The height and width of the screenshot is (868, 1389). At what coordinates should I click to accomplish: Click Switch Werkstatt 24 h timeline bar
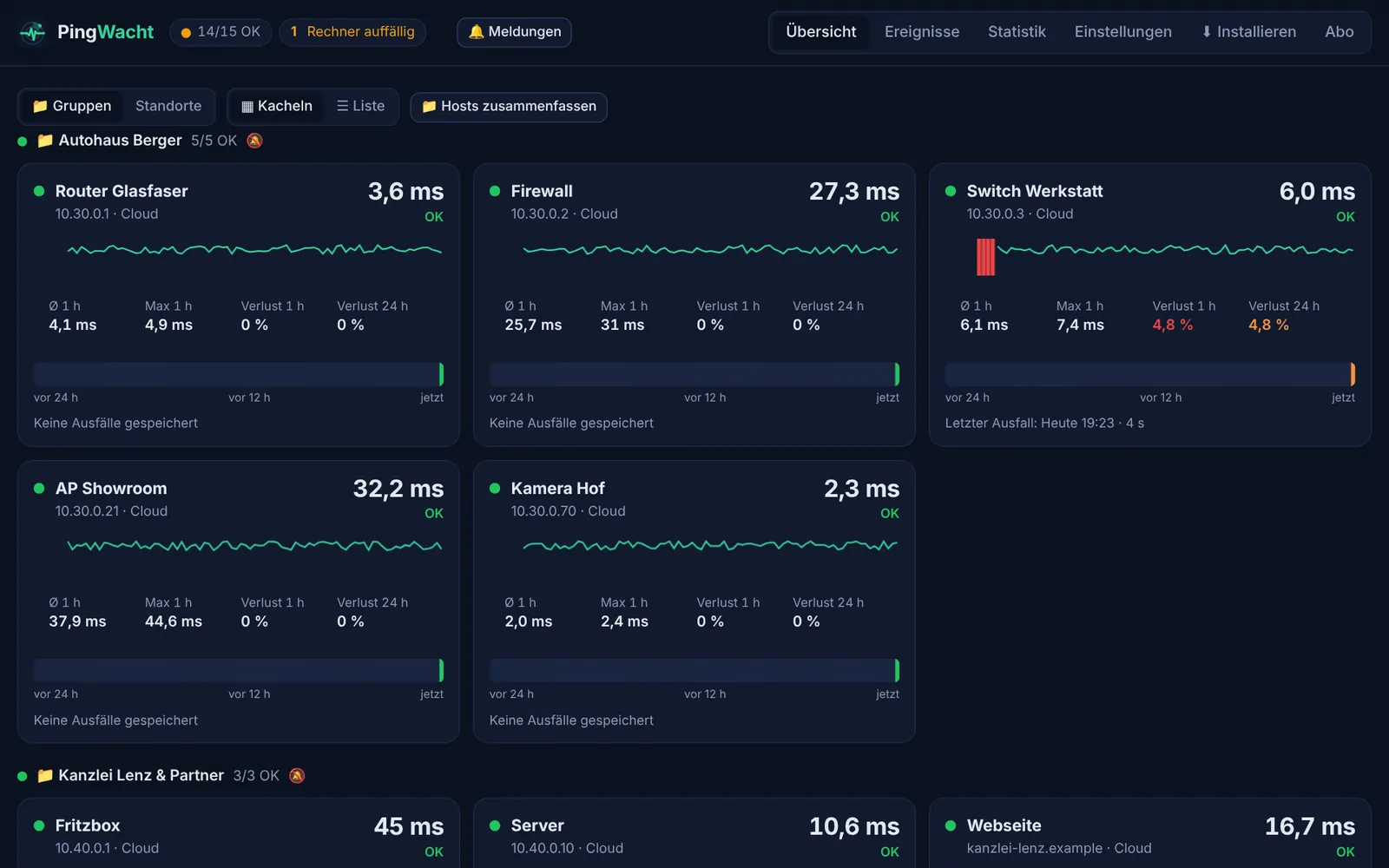(1149, 374)
